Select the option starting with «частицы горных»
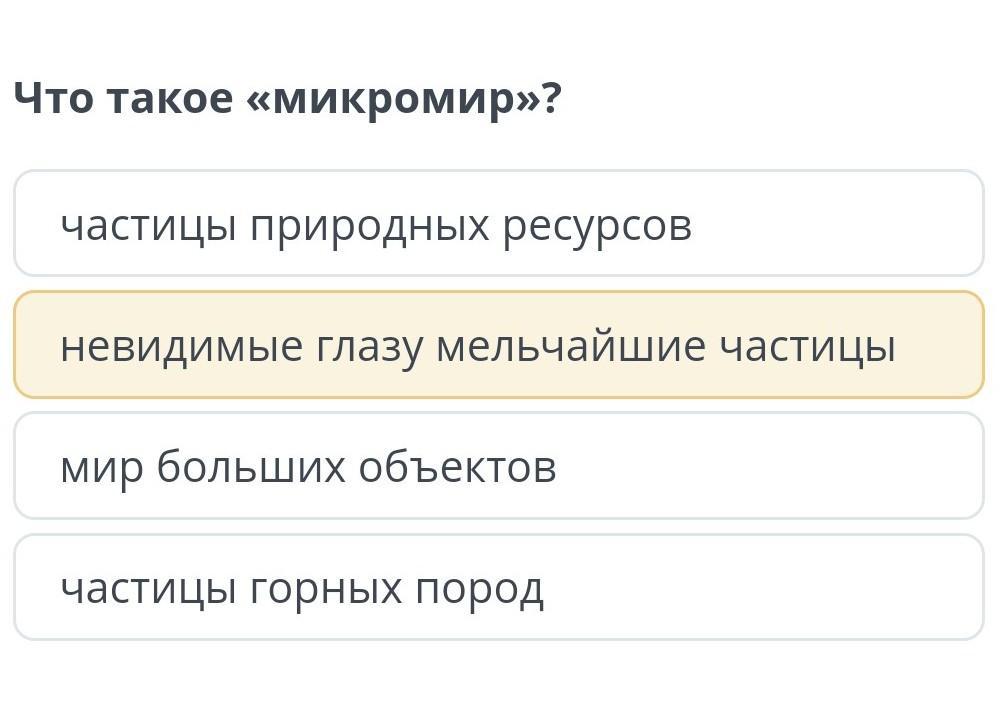 498,588
